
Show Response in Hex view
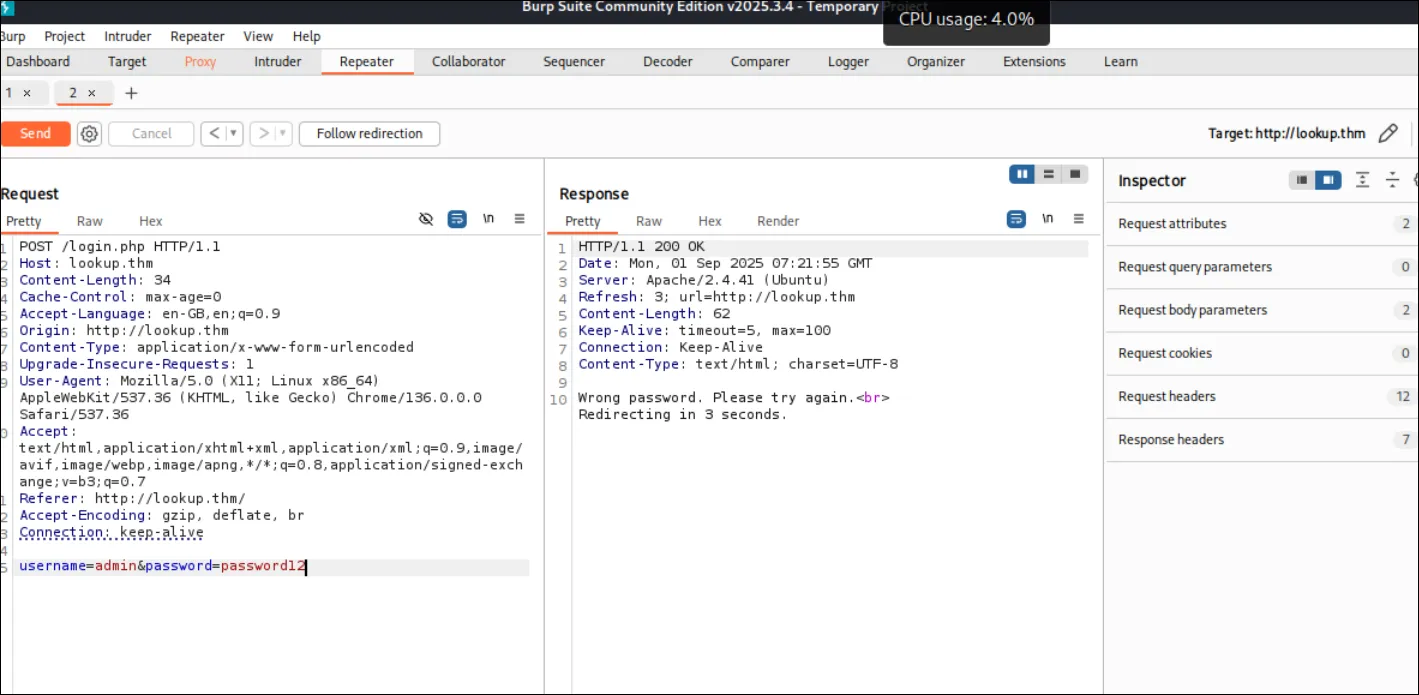pyautogui.click(x=710, y=221)
